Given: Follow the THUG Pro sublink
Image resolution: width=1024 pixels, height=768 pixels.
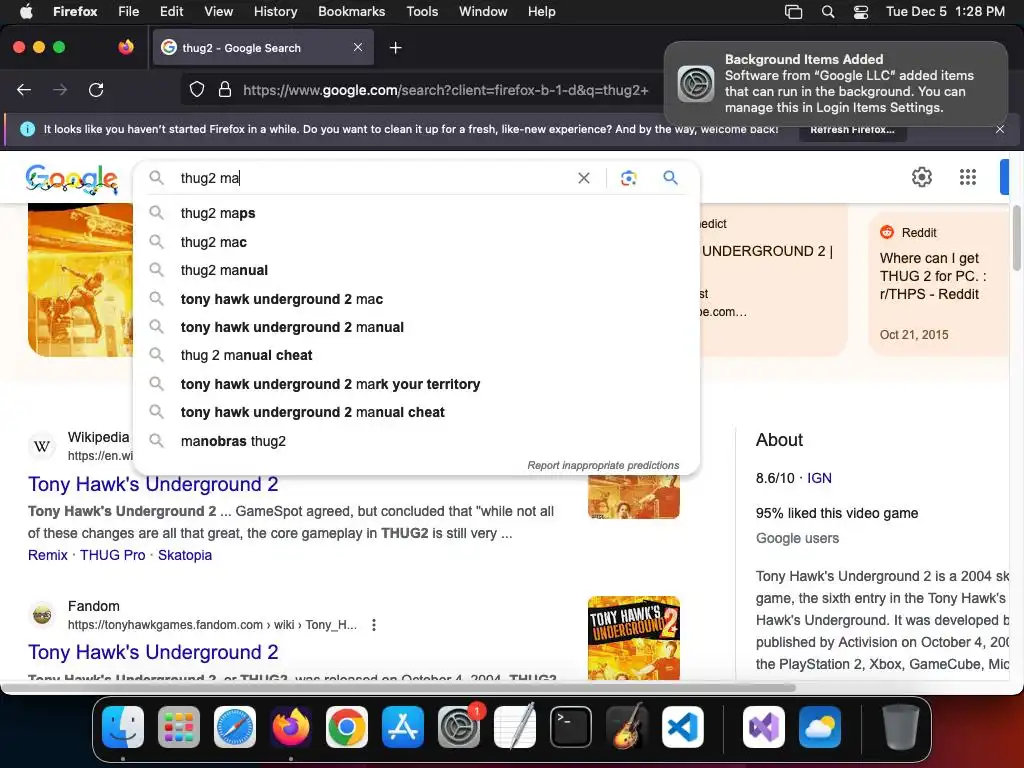Looking at the screenshot, I should click(x=112, y=555).
